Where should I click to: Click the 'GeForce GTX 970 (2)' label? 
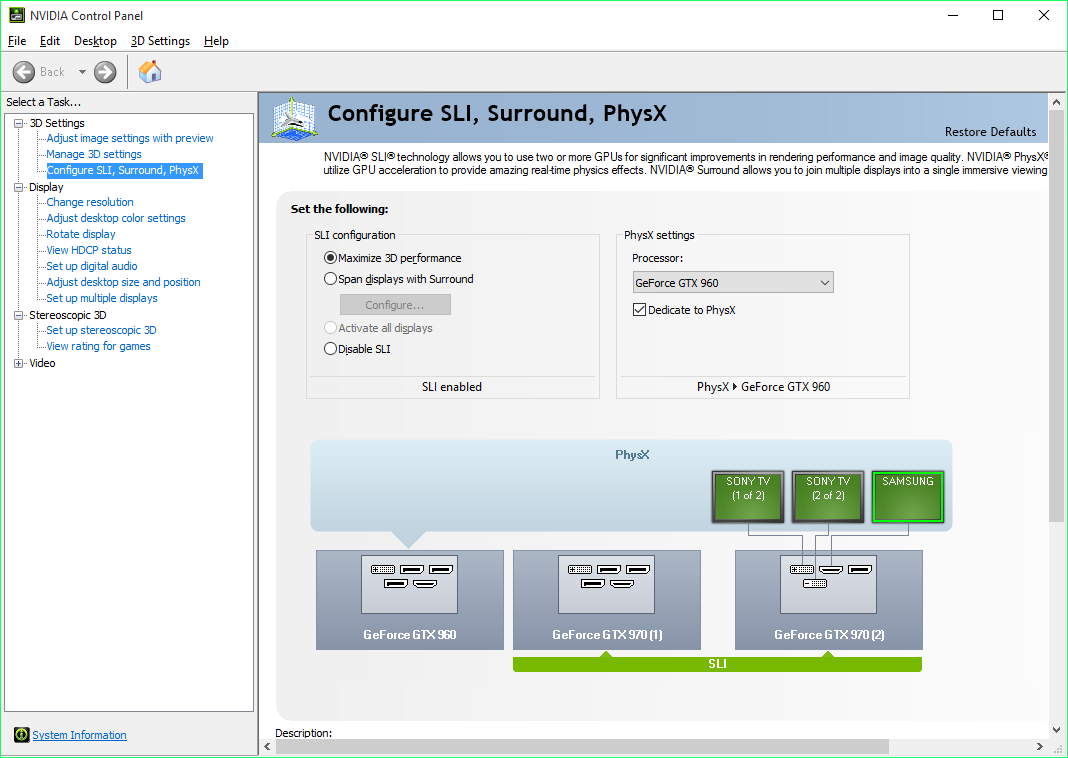pos(829,635)
